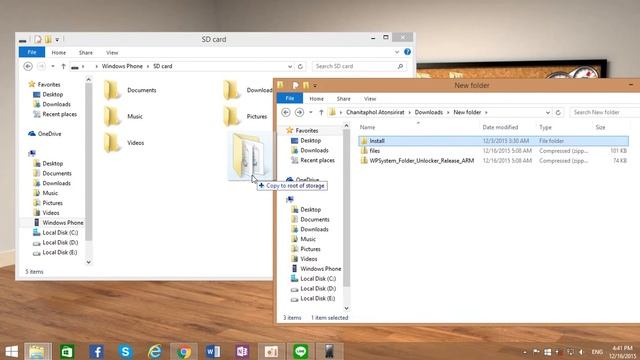Viewport: 640px width, 360px height.
Task: Open recent locations dropdown in New folder window
Action: [311, 112]
